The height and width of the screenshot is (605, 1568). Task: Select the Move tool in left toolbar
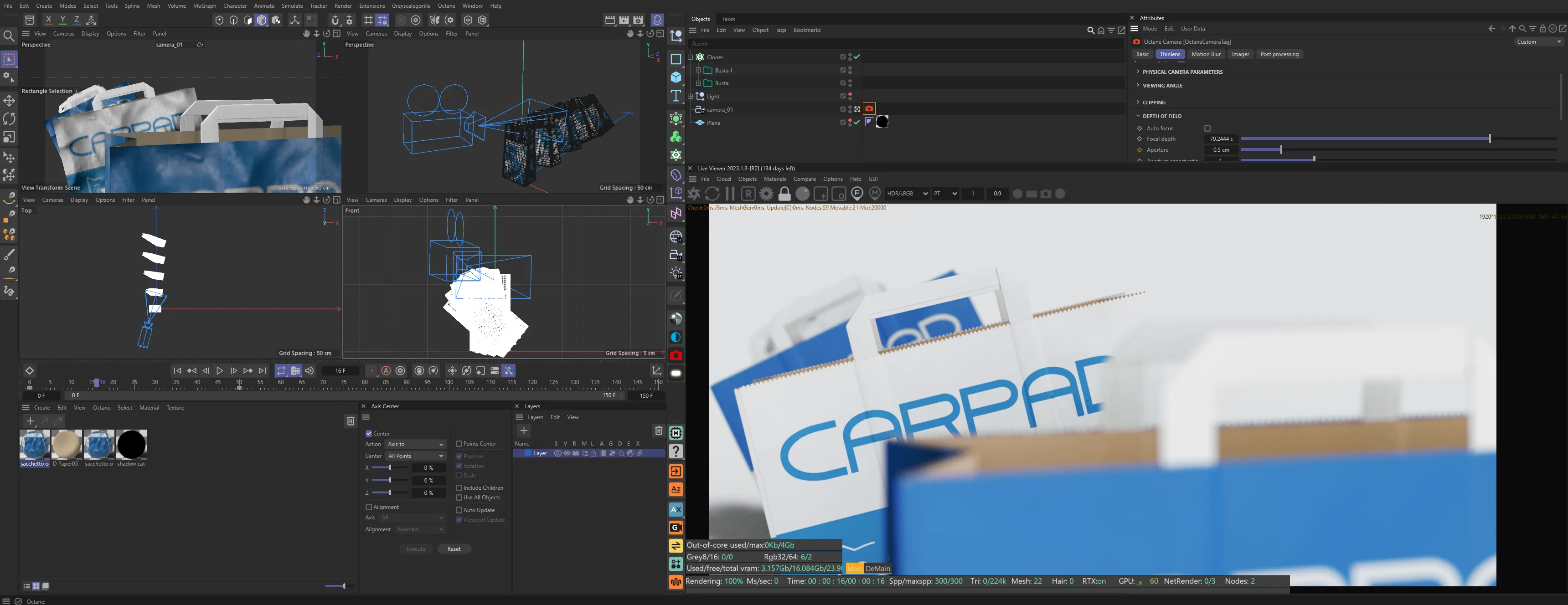[9, 100]
